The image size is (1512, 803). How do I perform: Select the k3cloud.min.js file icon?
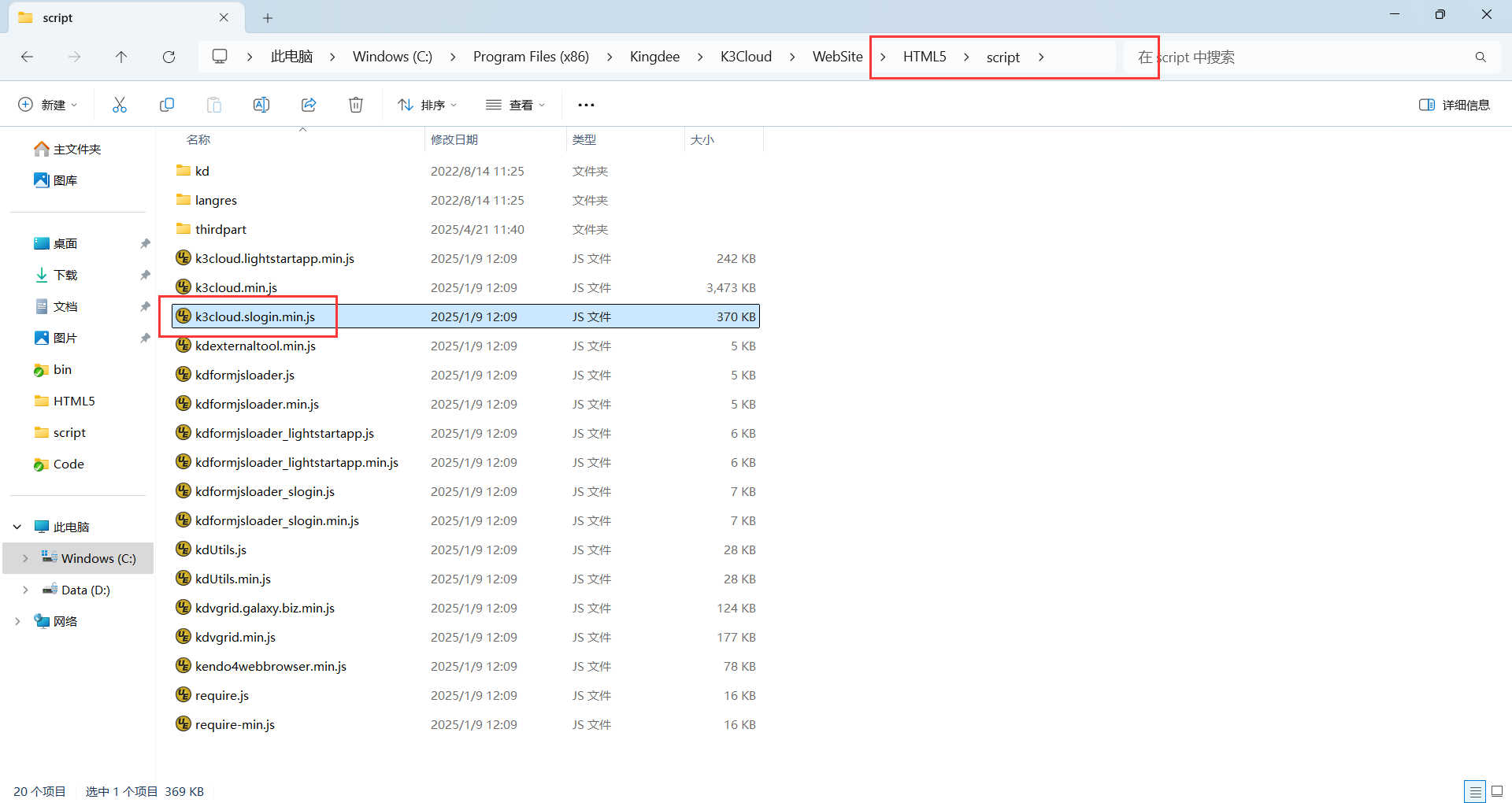coord(183,287)
